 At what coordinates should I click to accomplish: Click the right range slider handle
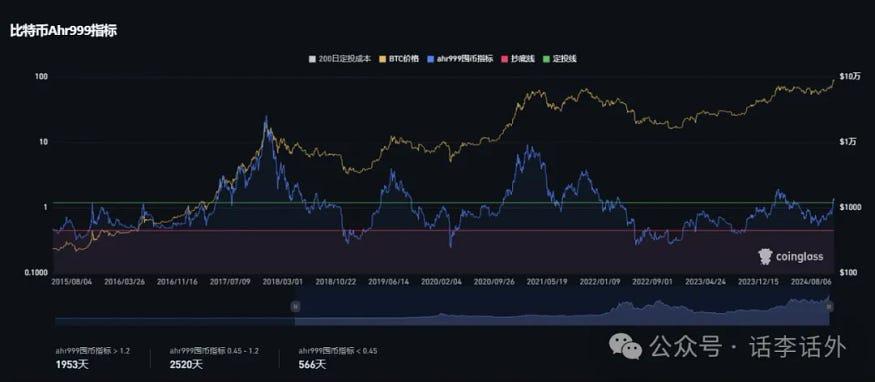point(829,306)
